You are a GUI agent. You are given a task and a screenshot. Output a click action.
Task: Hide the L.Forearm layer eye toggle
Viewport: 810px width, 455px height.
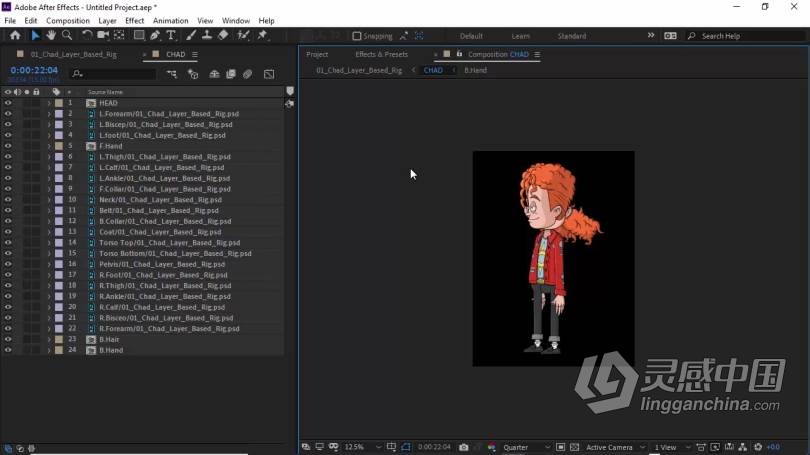click(x=8, y=114)
